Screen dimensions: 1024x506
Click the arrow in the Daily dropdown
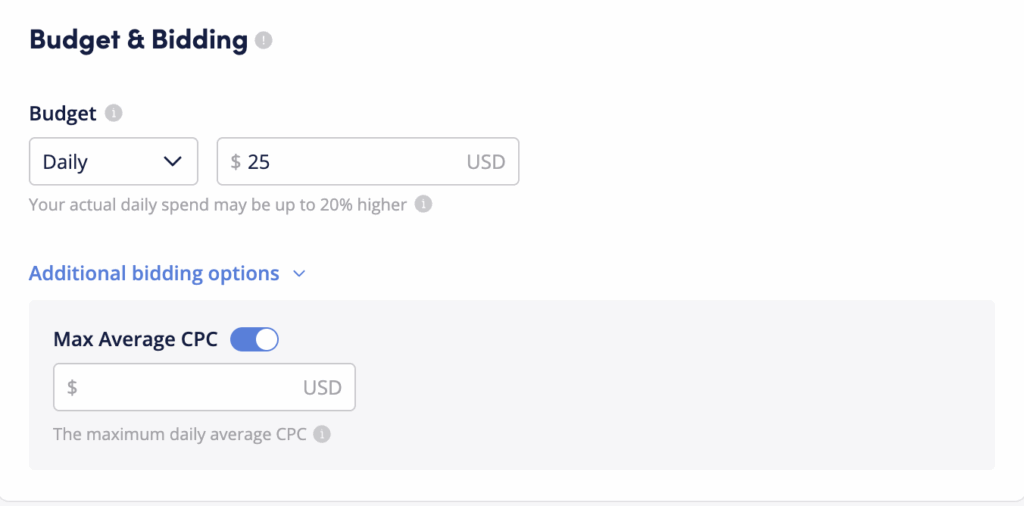tap(172, 161)
